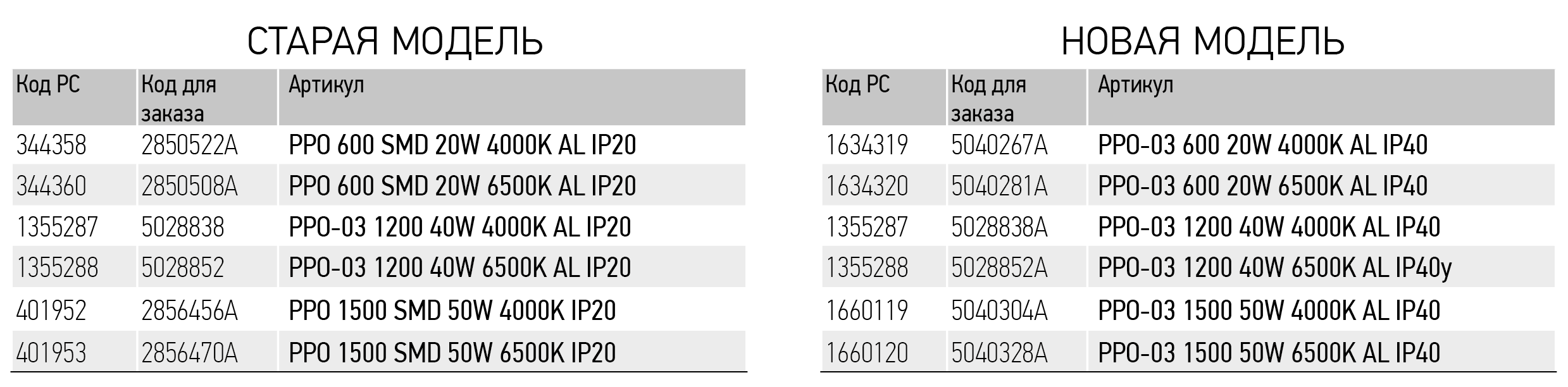1568x387 pixels.
Task: Click article PPO-03 1200 40W 4000K AL IP20
Action: tap(459, 228)
